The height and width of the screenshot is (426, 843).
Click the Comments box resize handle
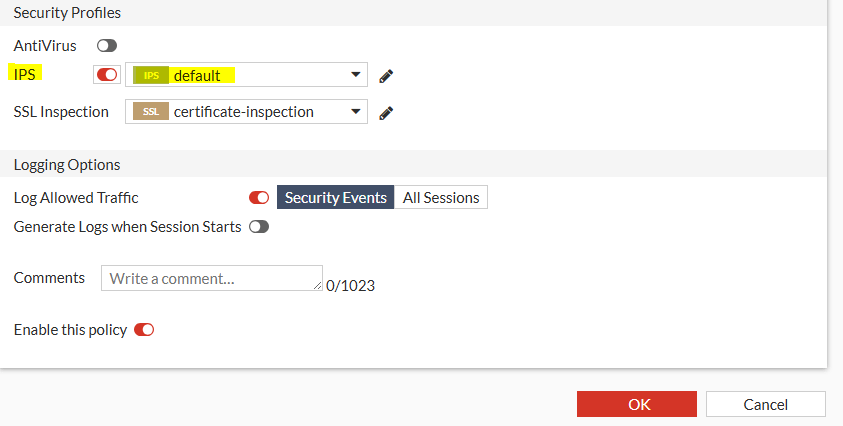[319, 287]
